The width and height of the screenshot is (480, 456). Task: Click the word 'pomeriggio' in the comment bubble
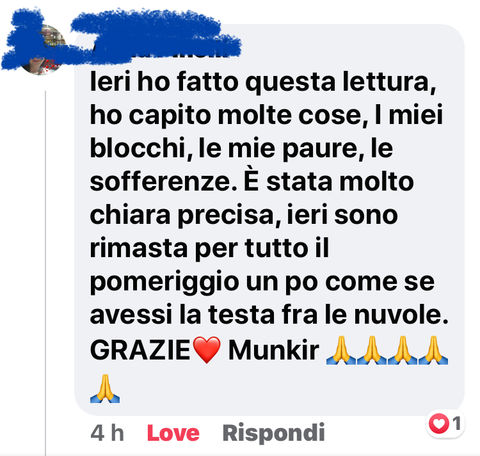(165, 284)
